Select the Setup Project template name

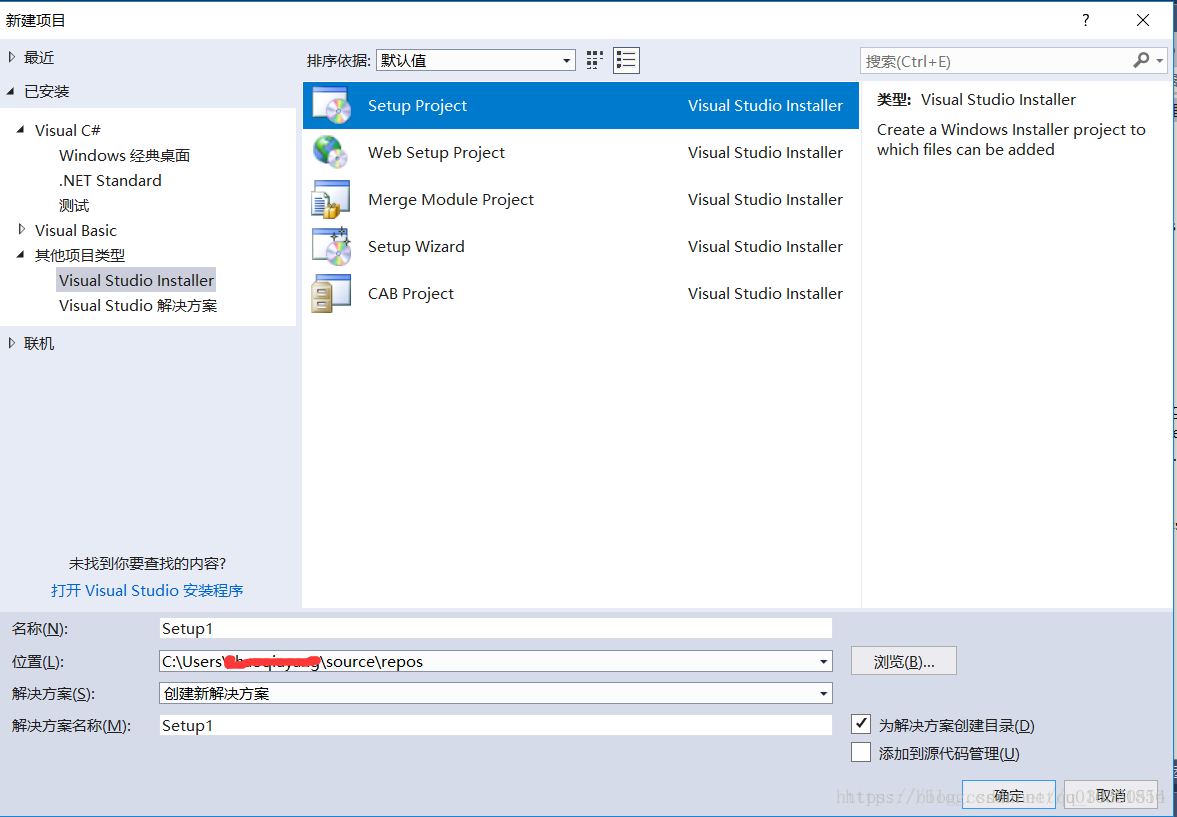pyautogui.click(x=417, y=105)
